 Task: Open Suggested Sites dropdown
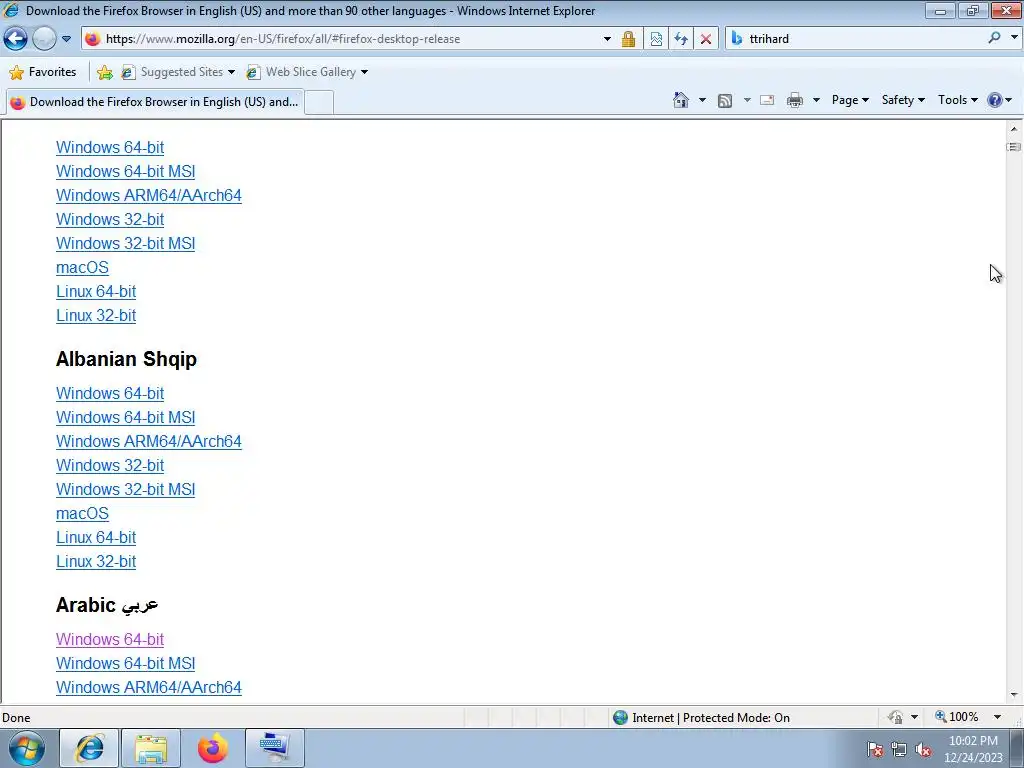[x=178, y=72]
